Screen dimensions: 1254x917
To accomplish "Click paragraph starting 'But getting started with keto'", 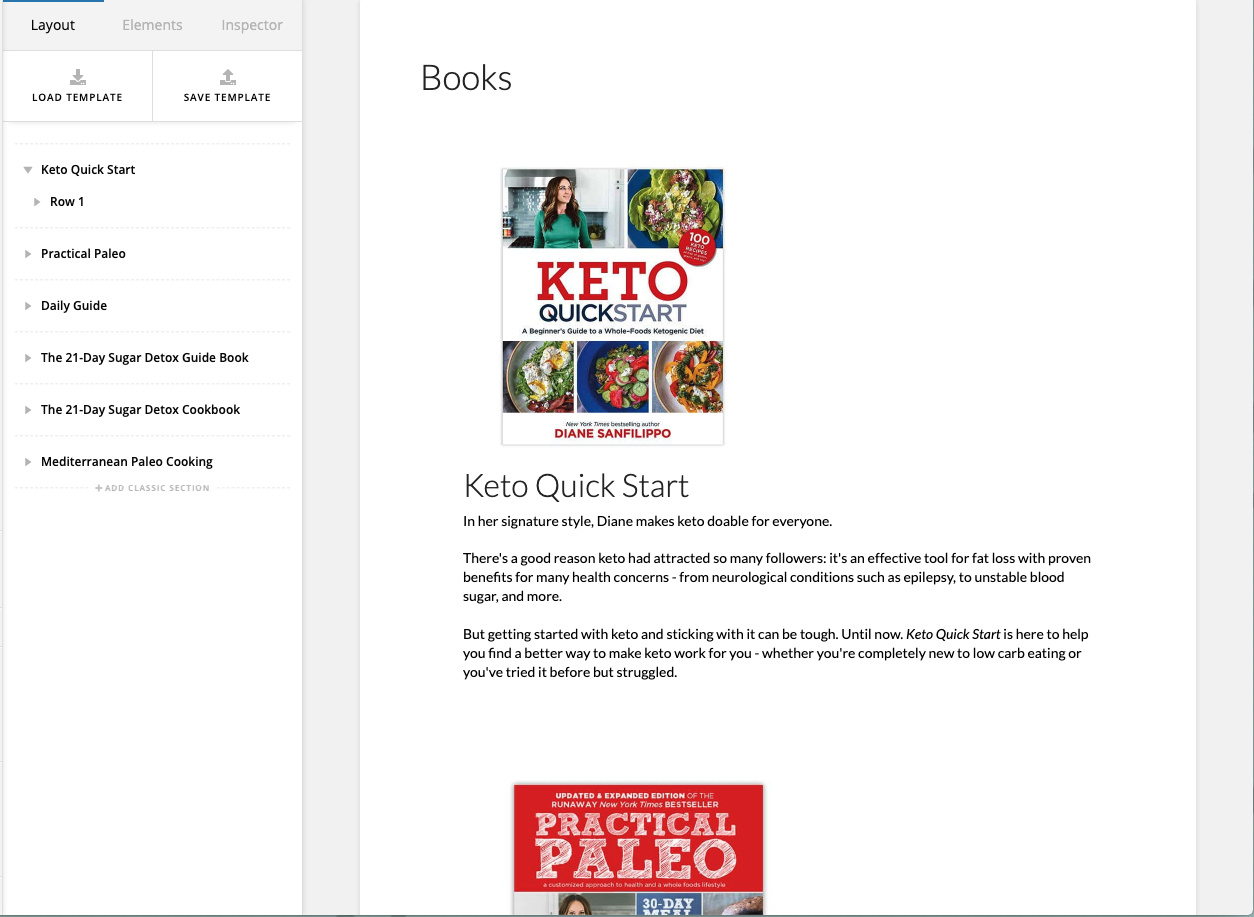I will click(x=776, y=653).
